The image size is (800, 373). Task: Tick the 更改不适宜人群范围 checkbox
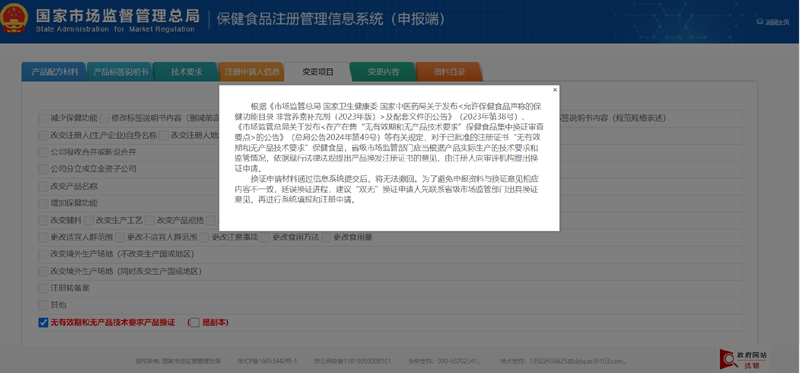[120, 237]
